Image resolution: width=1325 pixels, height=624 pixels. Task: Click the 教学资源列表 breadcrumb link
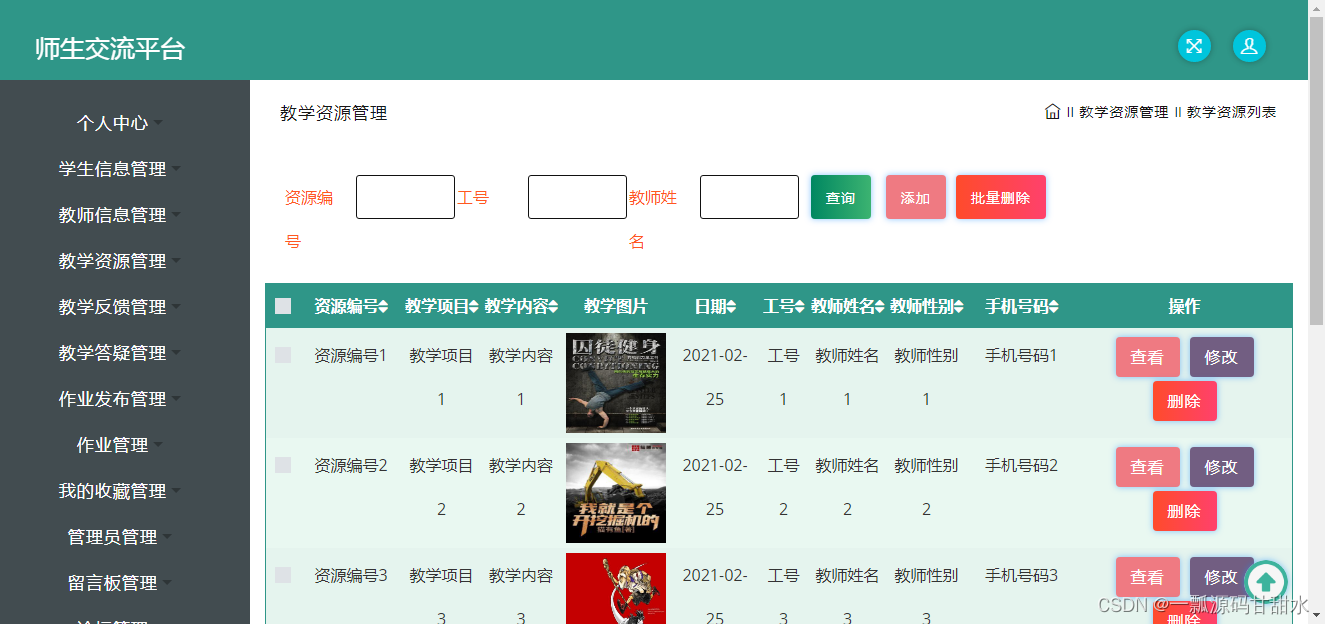pos(1232,112)
